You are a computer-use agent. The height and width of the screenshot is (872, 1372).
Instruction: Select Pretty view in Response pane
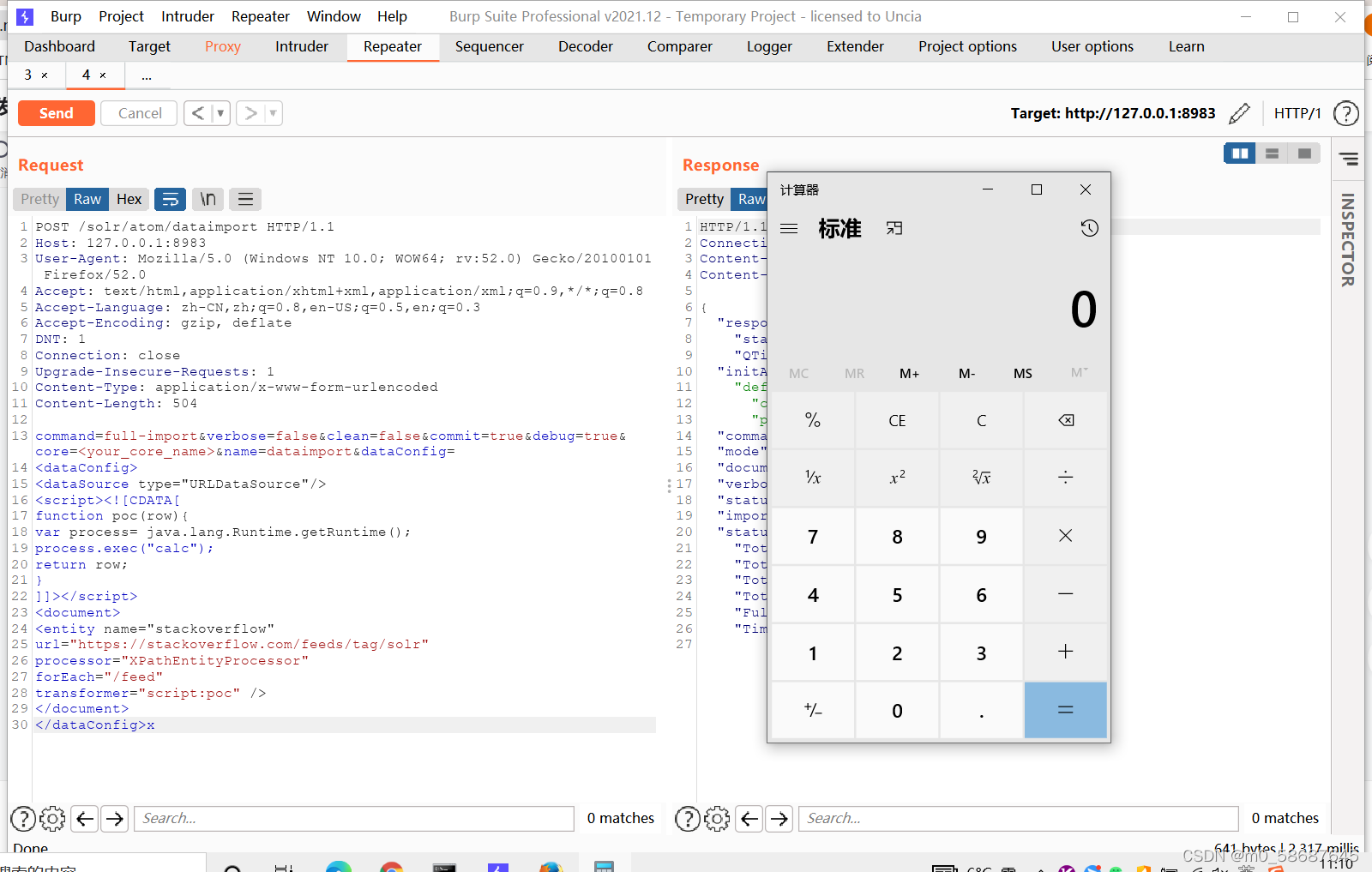(704, 199)
